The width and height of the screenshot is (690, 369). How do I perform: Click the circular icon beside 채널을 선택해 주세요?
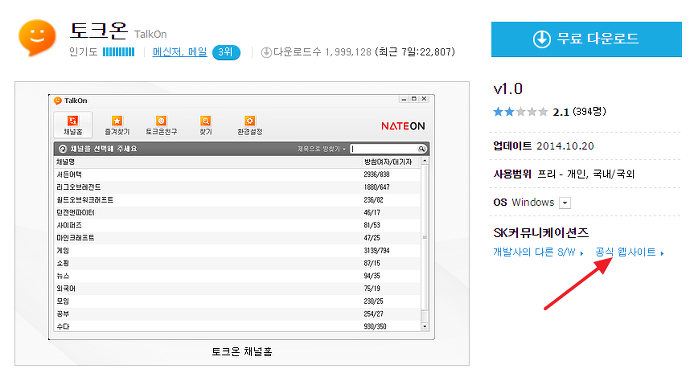(x=62, y=149)
